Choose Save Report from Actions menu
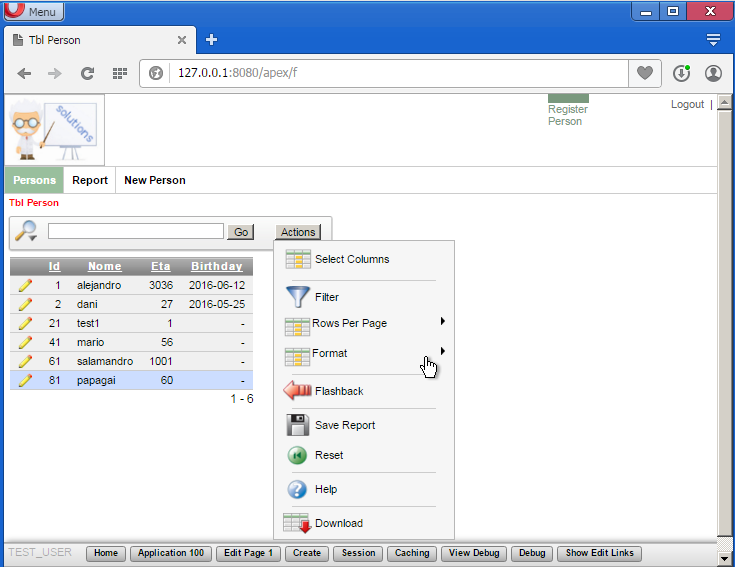Viewport: 735px width, 567px height. [x=345, y=425]
